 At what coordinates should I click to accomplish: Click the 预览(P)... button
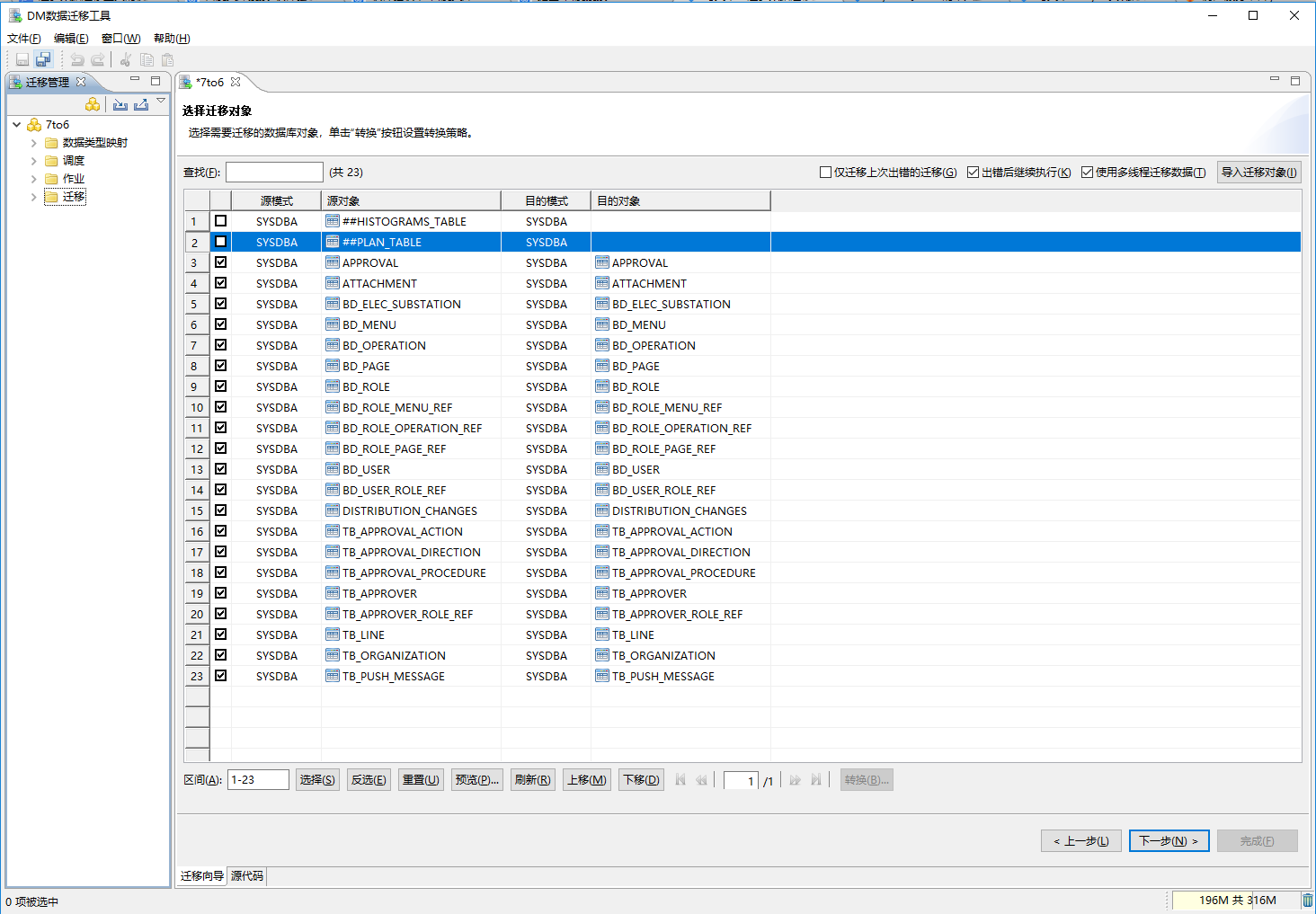click(476, 780)
